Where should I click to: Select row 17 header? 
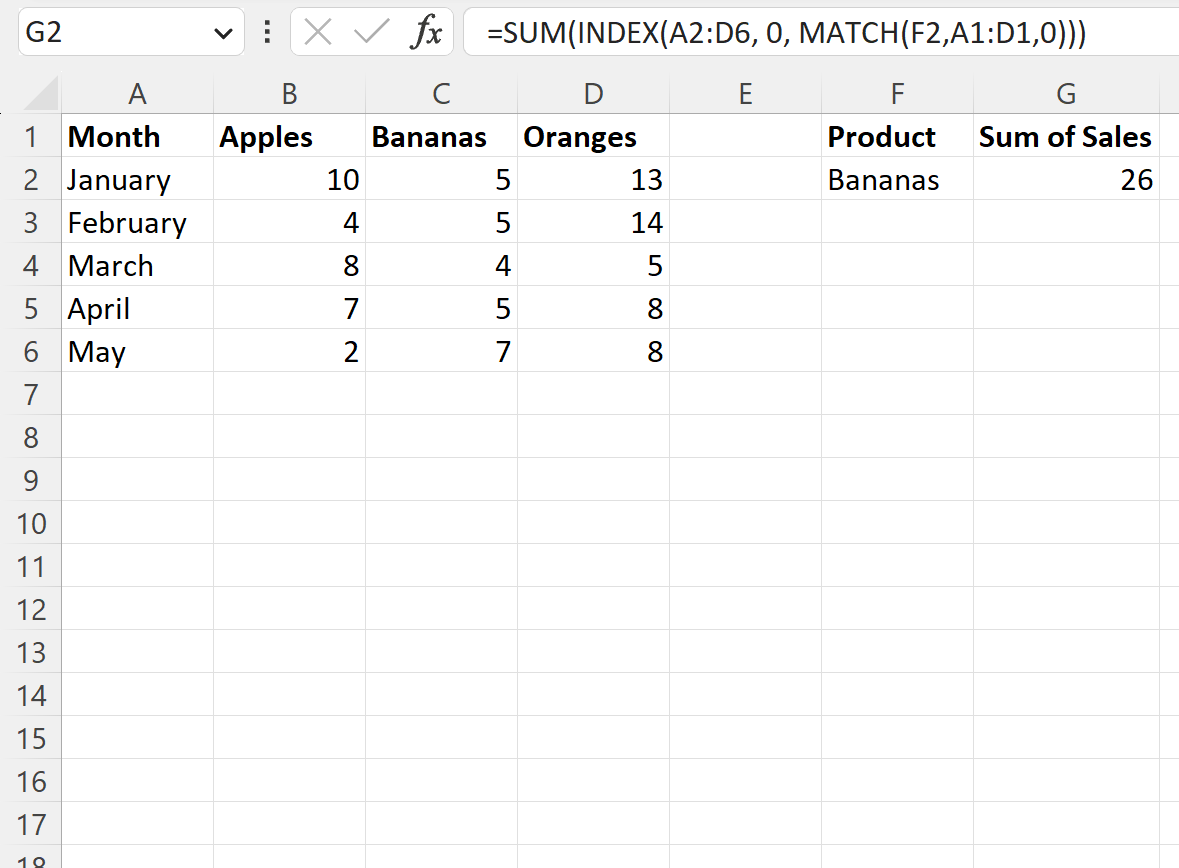coord(31,824)
